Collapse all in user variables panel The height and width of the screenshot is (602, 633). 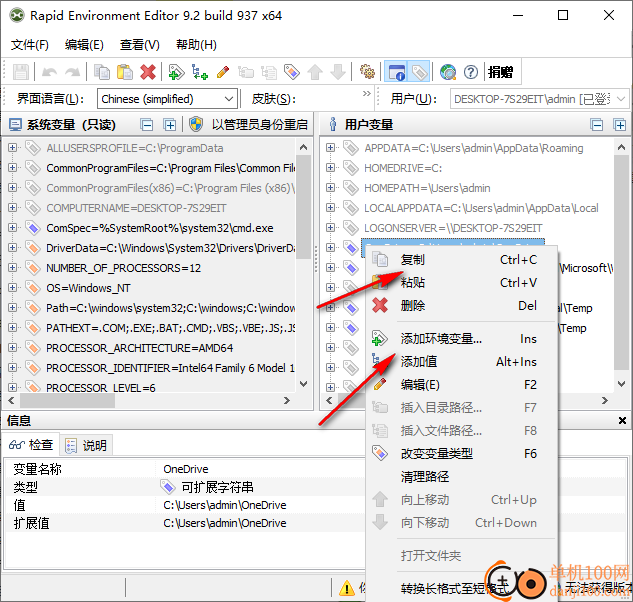597,125
